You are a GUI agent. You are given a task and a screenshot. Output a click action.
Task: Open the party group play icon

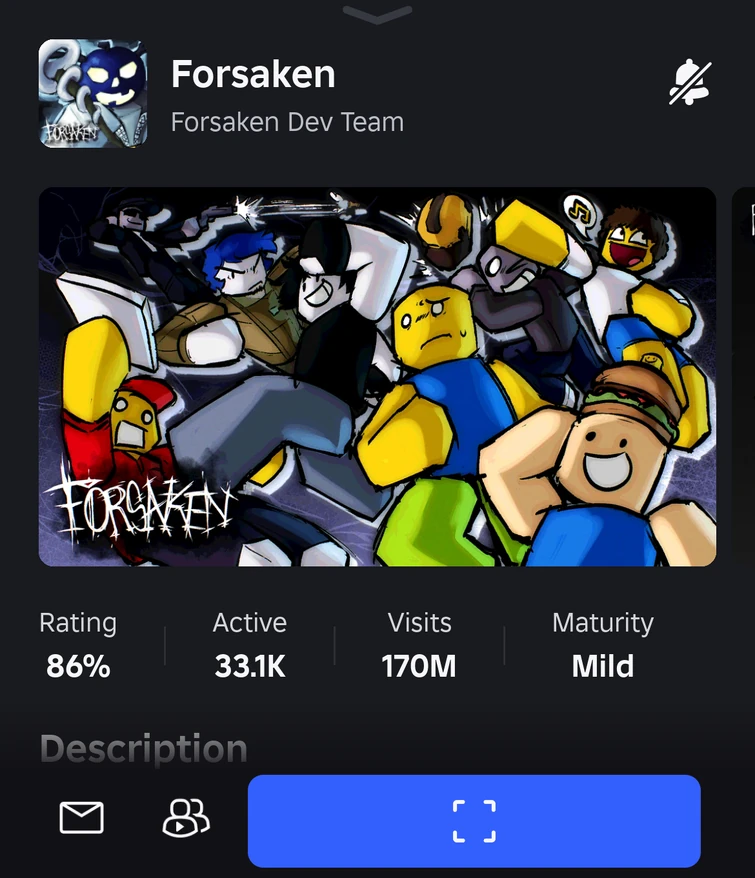[x=186, y=818]
